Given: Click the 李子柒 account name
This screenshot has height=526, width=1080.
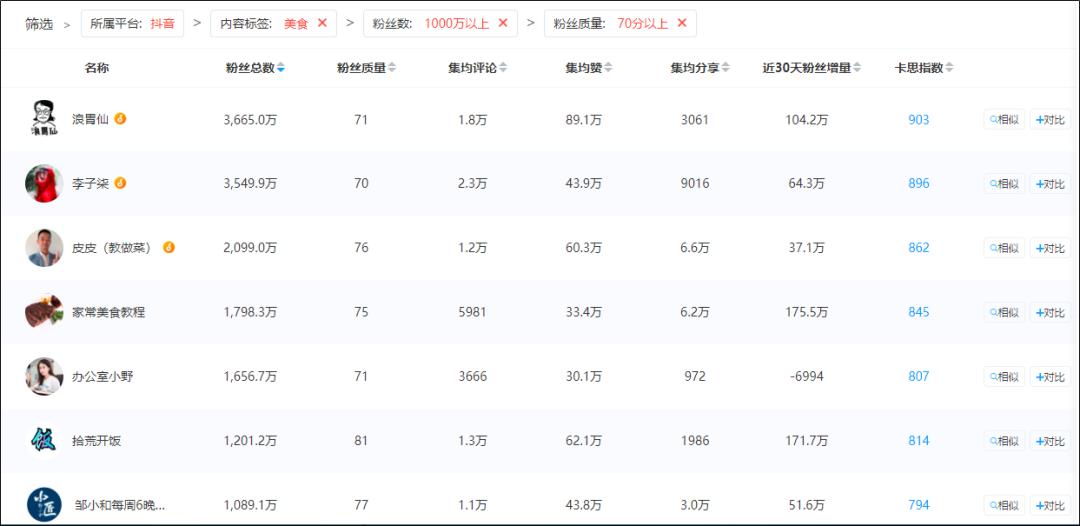Looking at the screenshot, I should pyautogui.click(x=90, y=184).
